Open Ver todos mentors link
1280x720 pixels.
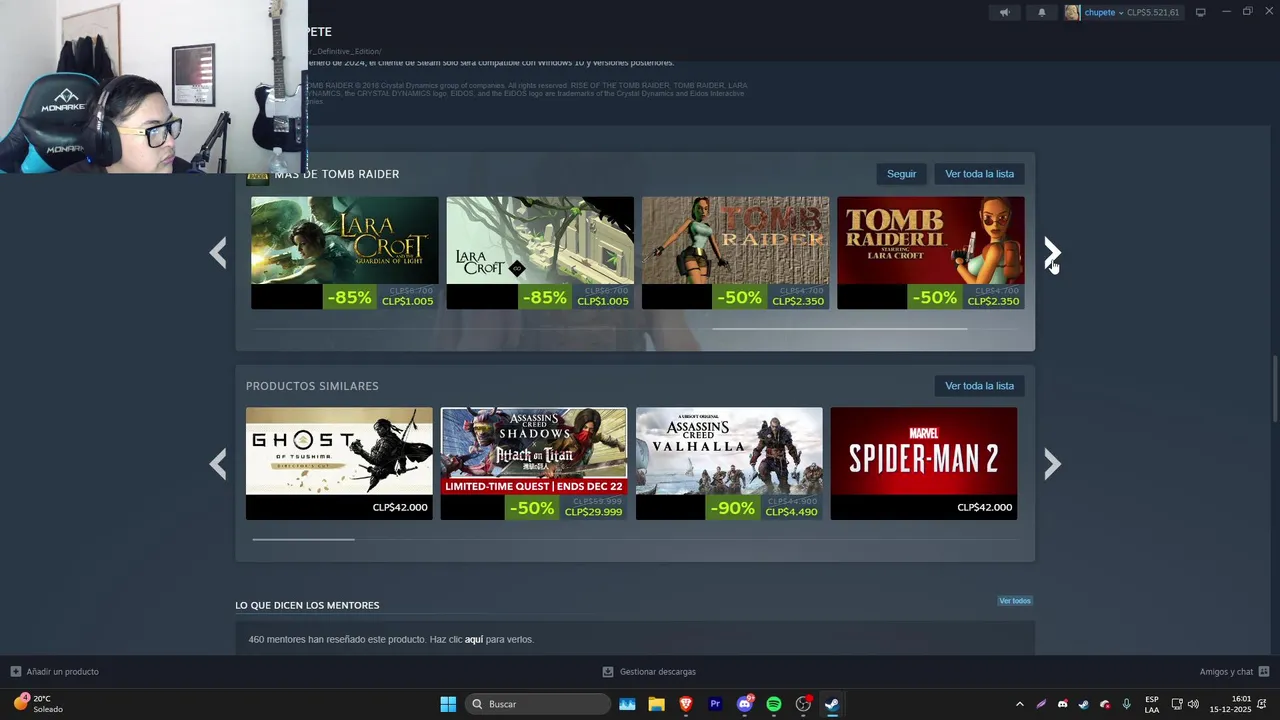[1014, 601]
